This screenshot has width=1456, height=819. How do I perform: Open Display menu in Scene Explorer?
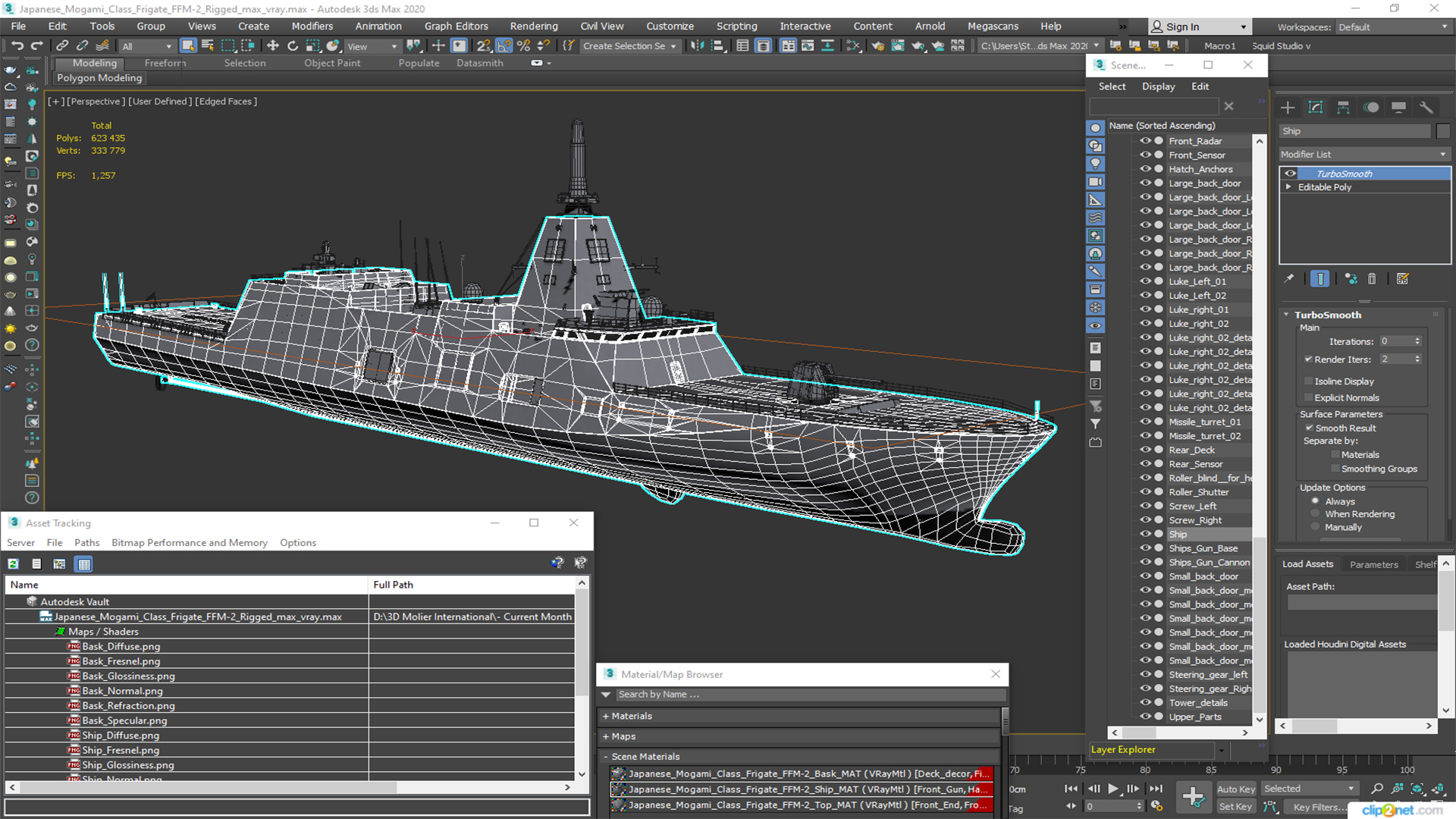click(1158, 86)
